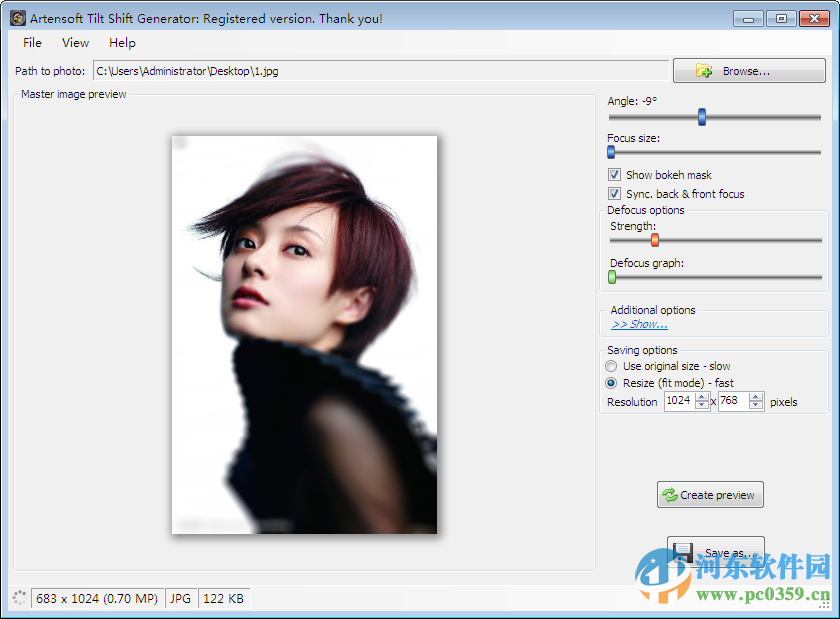Click the disk icon on Save as button
Viewport: 840px width, 619px height.
[684, 551]
